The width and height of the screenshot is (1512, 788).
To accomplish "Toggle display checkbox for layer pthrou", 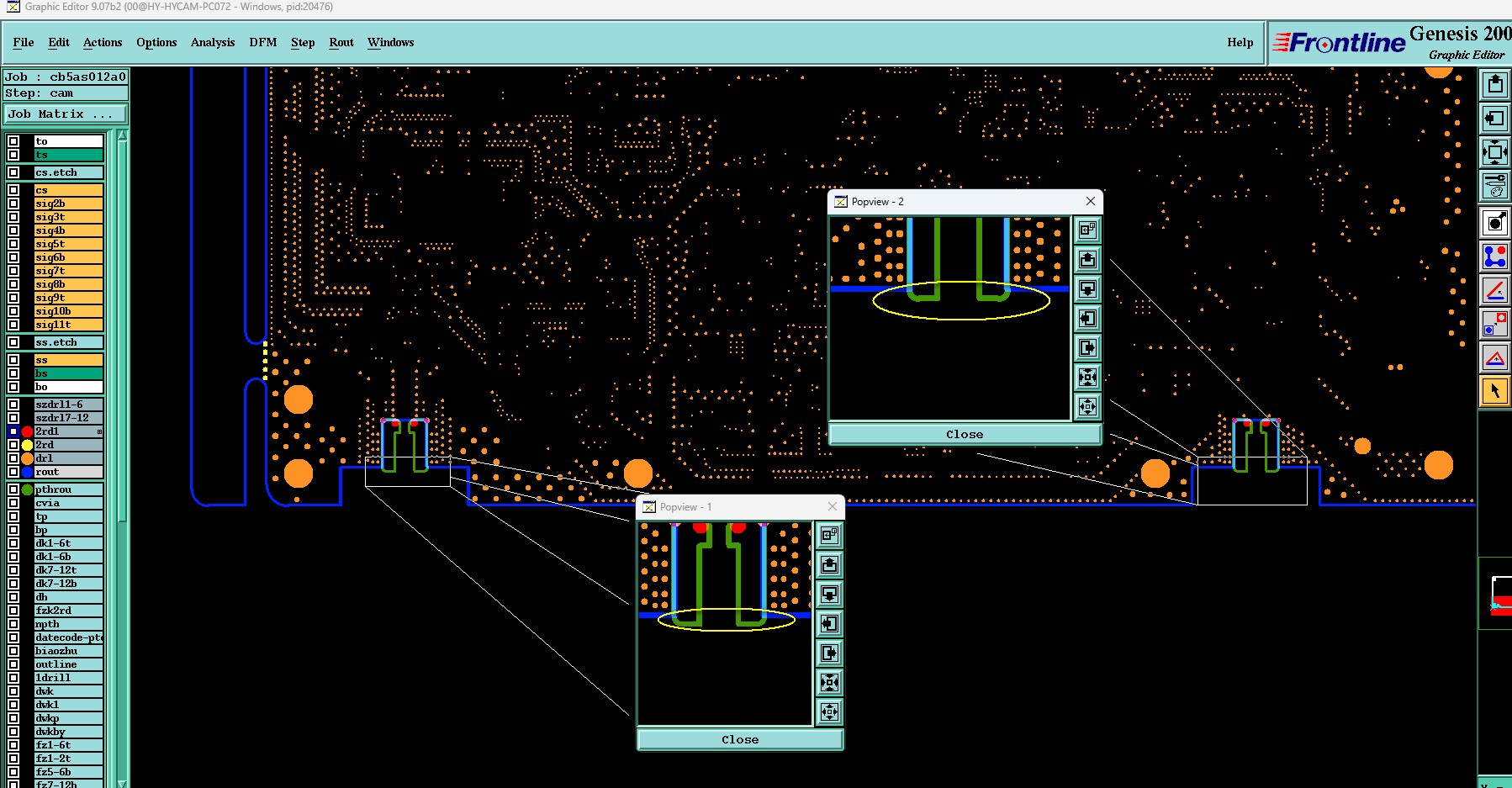I will (x=13, y=489).
